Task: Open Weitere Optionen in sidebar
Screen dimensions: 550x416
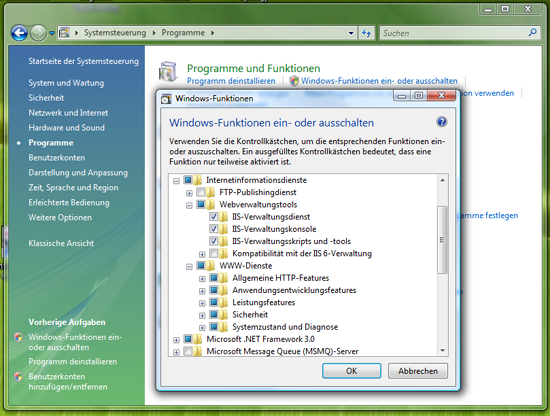Action: (x=60, y=217)
